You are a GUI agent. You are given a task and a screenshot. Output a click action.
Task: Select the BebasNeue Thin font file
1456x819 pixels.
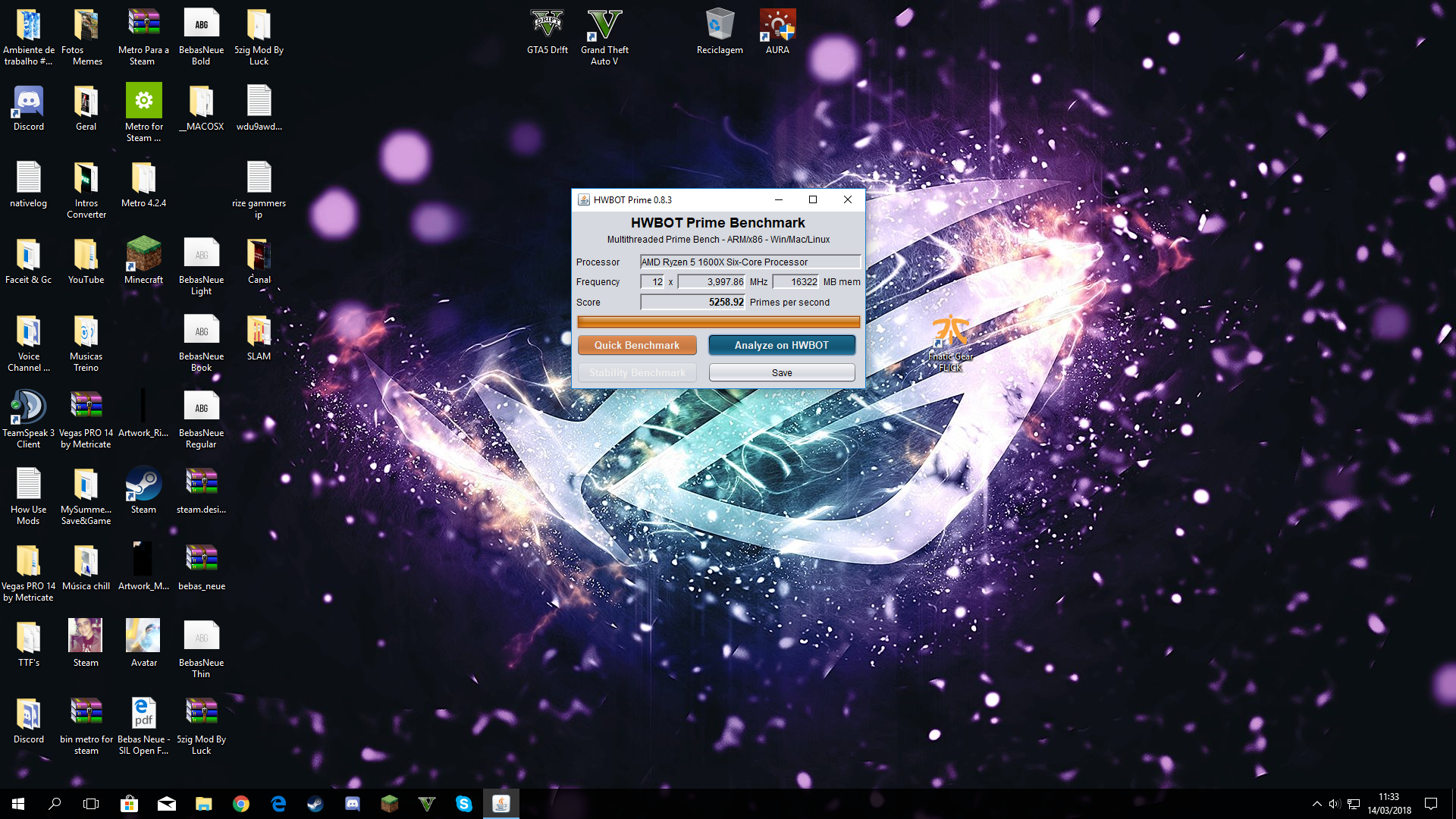[x=201, y=650]
